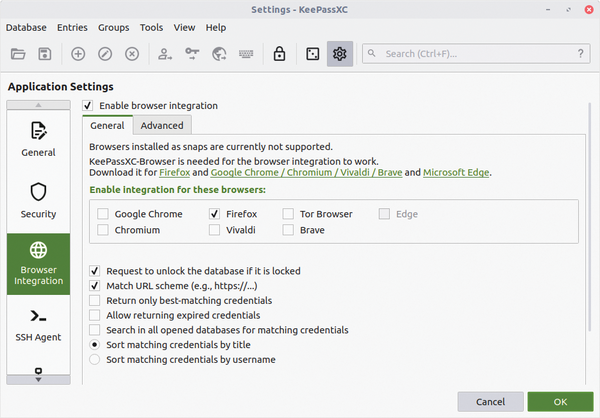The image size is (600, 418).
Task: Click the settings panel vertical scrollbar
Action: pyautogui.click(x=590, y=217)
